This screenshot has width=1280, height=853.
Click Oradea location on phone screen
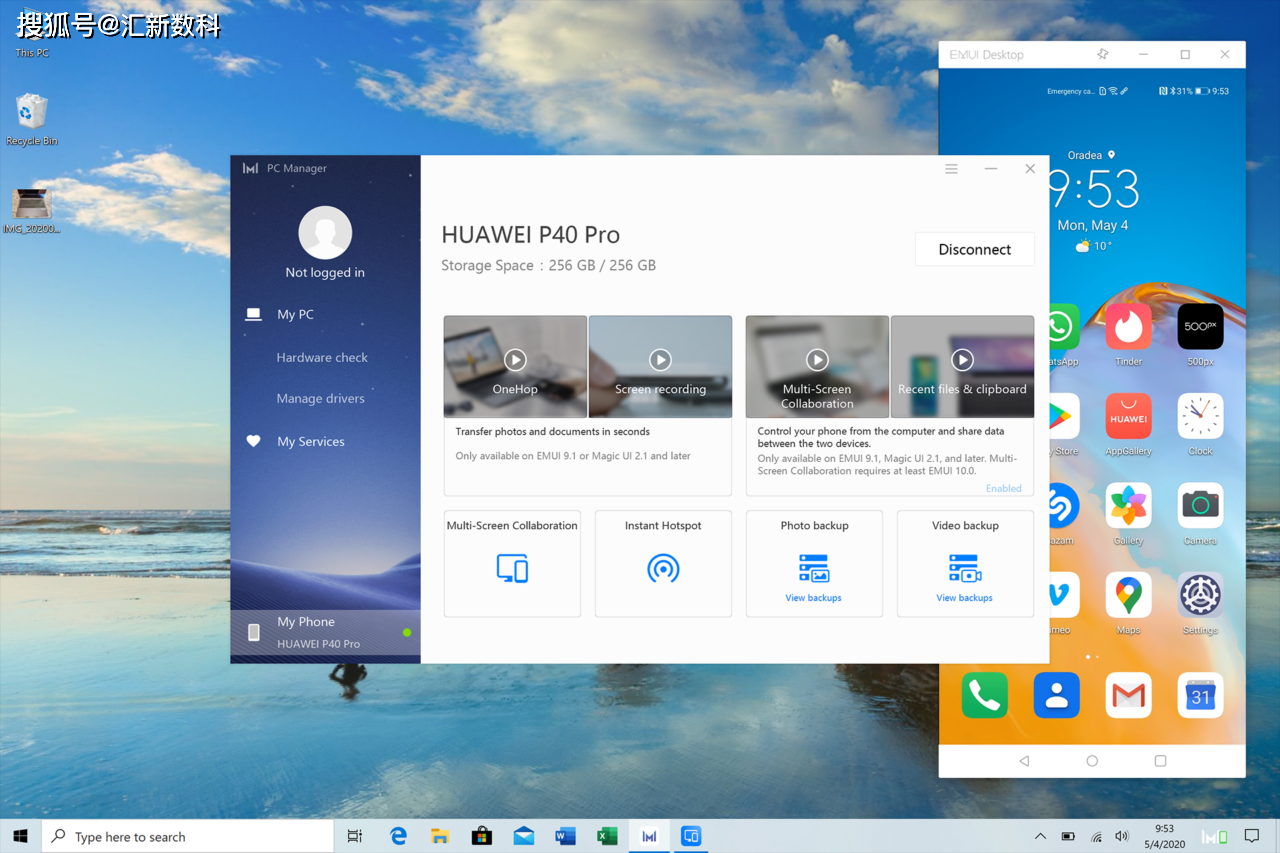pos(1091,156)
